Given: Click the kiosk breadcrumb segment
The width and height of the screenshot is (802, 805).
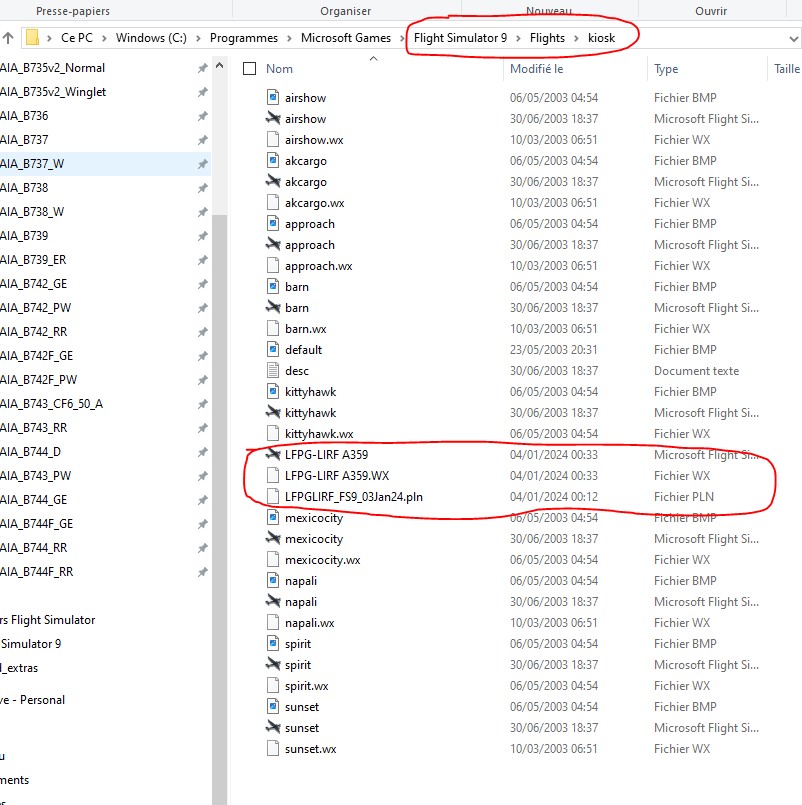Looking at the screenshot, I should point(601,38).
